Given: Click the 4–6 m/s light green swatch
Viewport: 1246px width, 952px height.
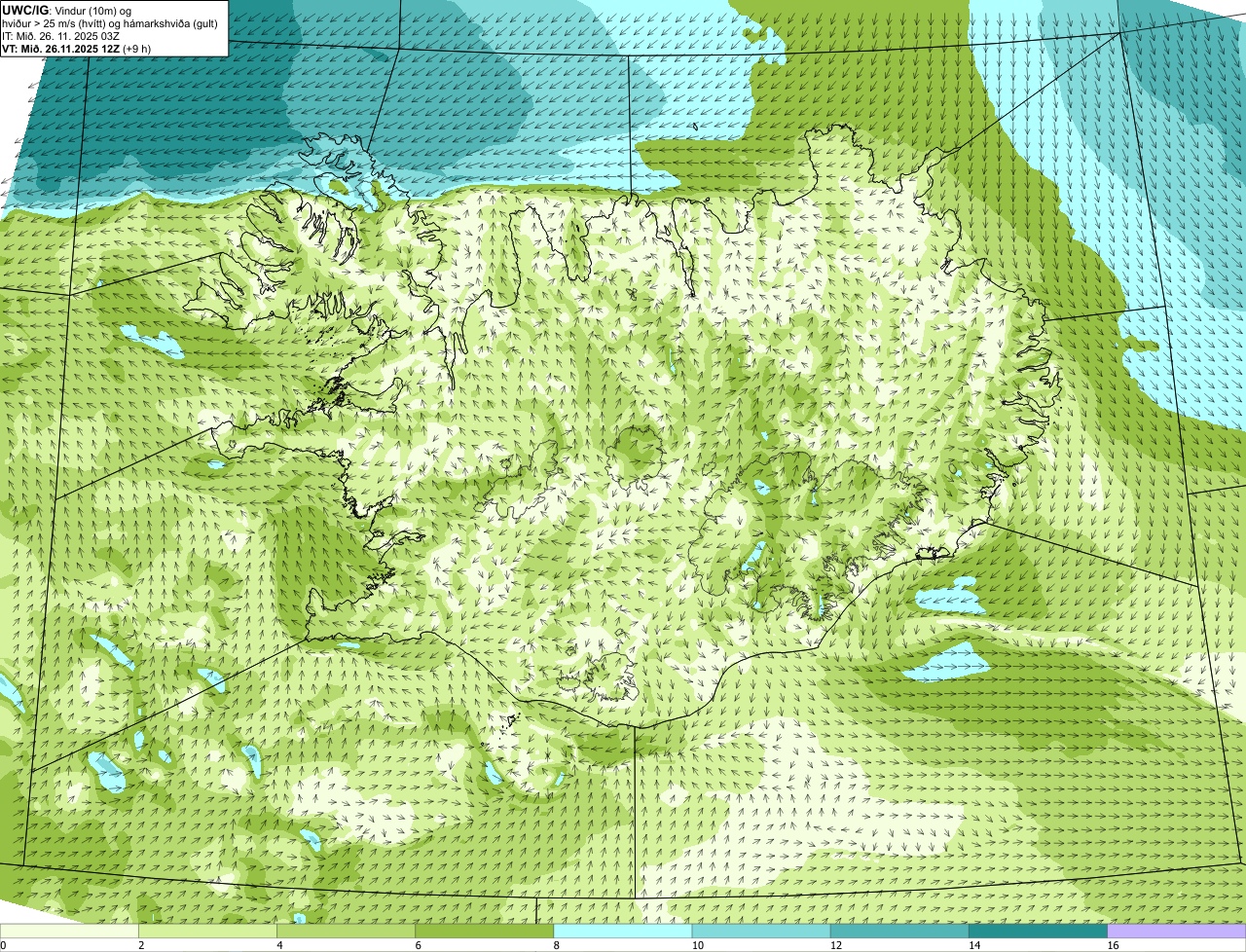Looking at the screenshot, I should point(346,931).
